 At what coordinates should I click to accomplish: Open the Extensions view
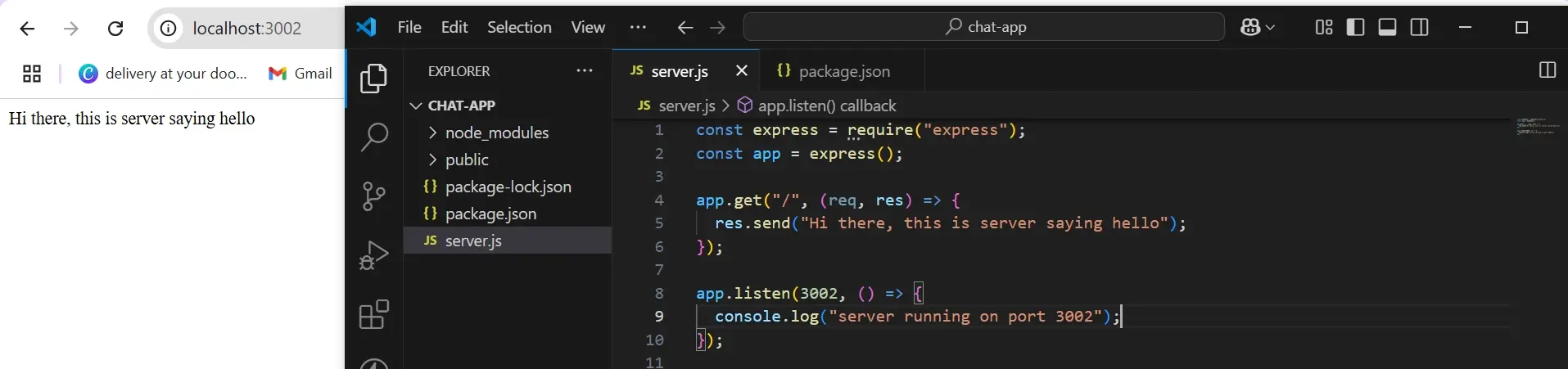pyautogui.click(x=373, y=314)
